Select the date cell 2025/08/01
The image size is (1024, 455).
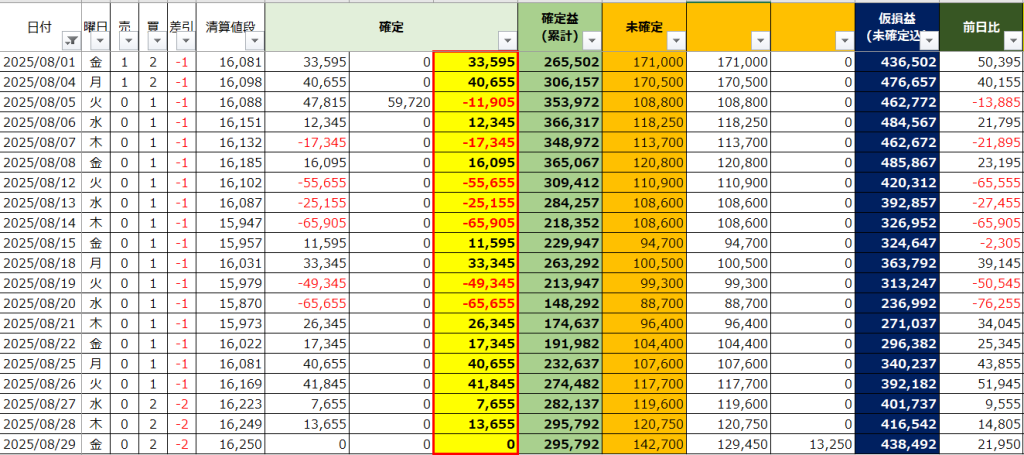pyautogui.click(x=40, y=62)
